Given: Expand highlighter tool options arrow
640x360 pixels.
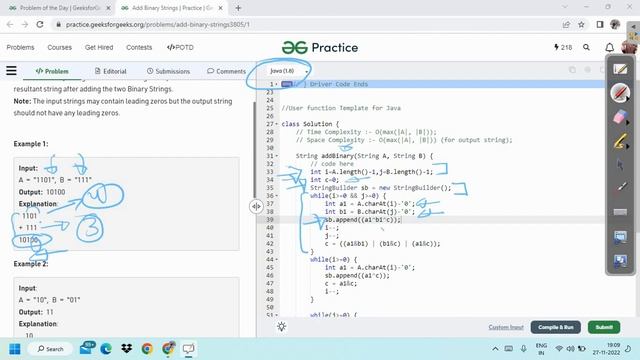Looking at the screenshot, I should click(x=627, y=146).
